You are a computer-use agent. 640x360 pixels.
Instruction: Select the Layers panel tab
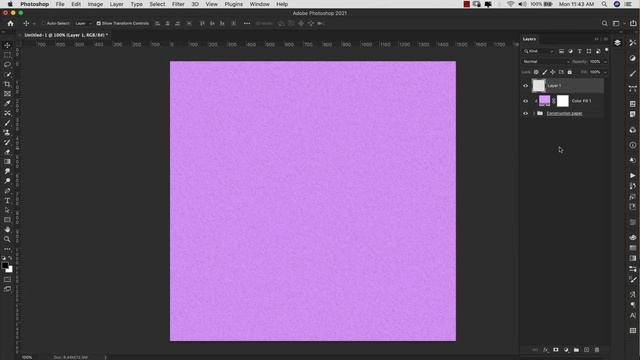[529, 39]
